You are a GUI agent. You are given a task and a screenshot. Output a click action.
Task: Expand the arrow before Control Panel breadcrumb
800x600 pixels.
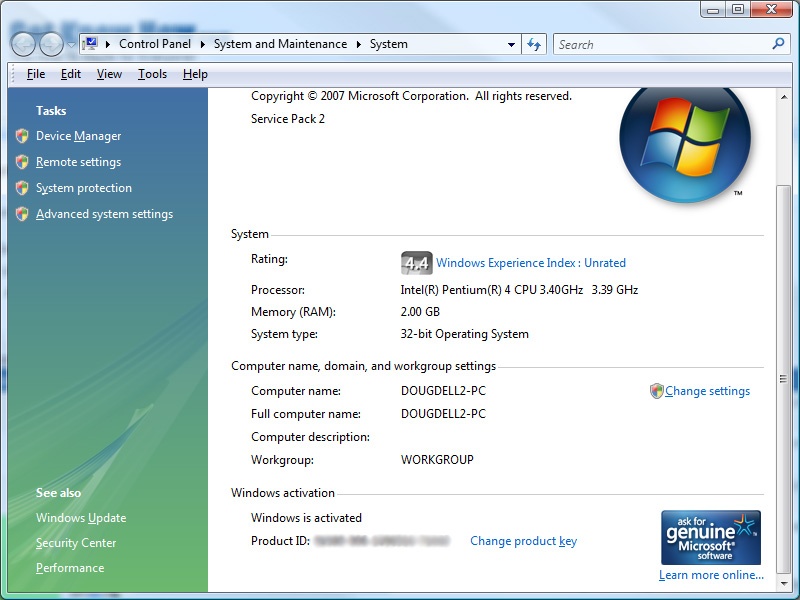(x=108, y=44)
